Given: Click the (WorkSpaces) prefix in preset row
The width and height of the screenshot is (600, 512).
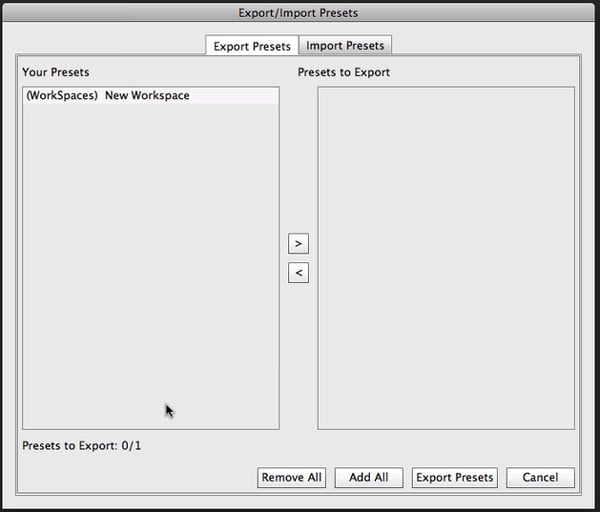Looking at the screenshot, I should 62,96.
